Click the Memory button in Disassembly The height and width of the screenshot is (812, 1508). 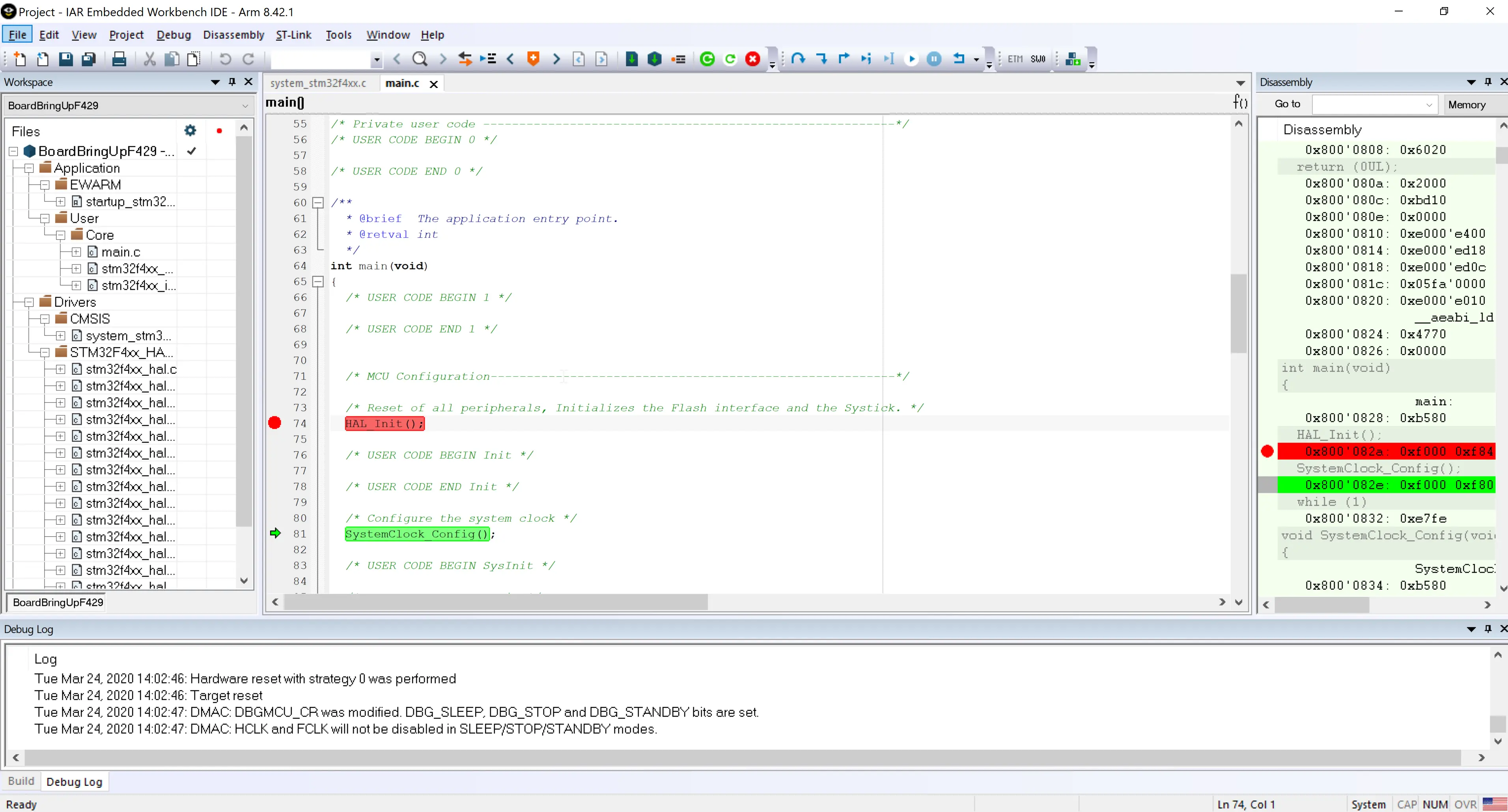(x=1467, y=105)
